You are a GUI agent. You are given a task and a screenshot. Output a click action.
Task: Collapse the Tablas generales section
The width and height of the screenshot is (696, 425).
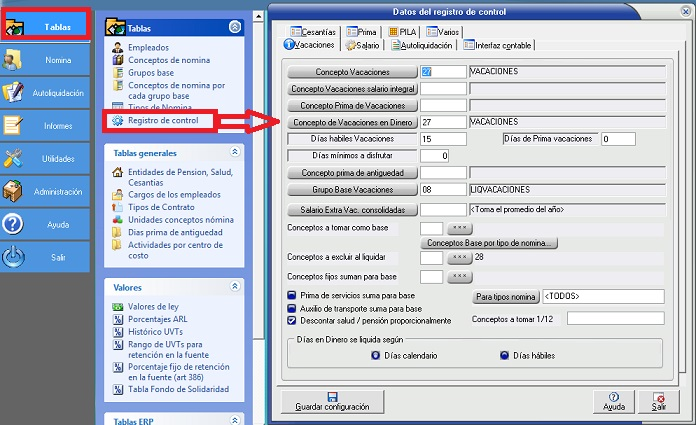pos(235,153)
